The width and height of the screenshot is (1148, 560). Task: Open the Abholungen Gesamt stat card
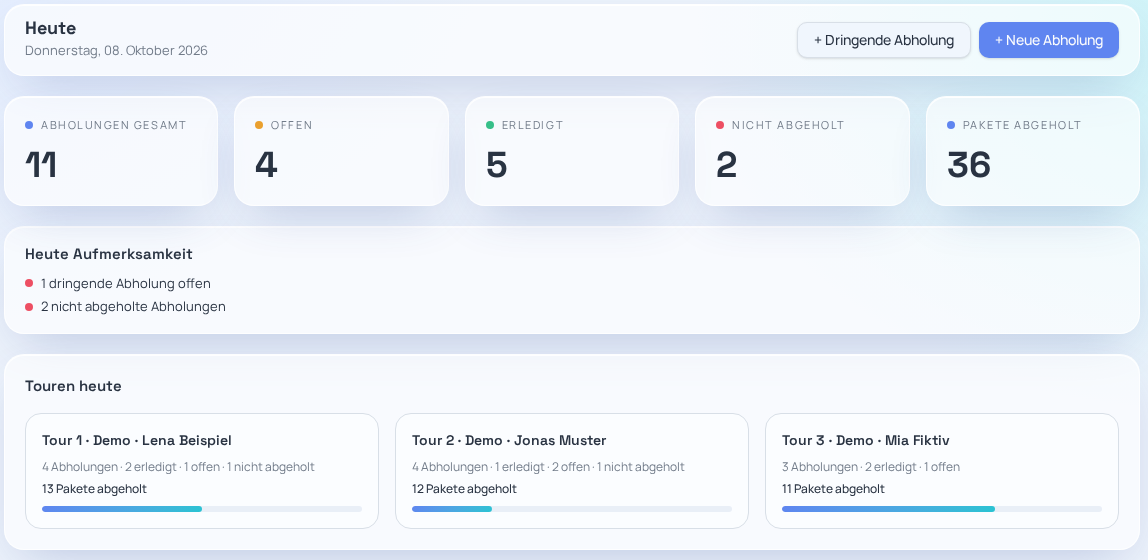(x=111, y=152)
